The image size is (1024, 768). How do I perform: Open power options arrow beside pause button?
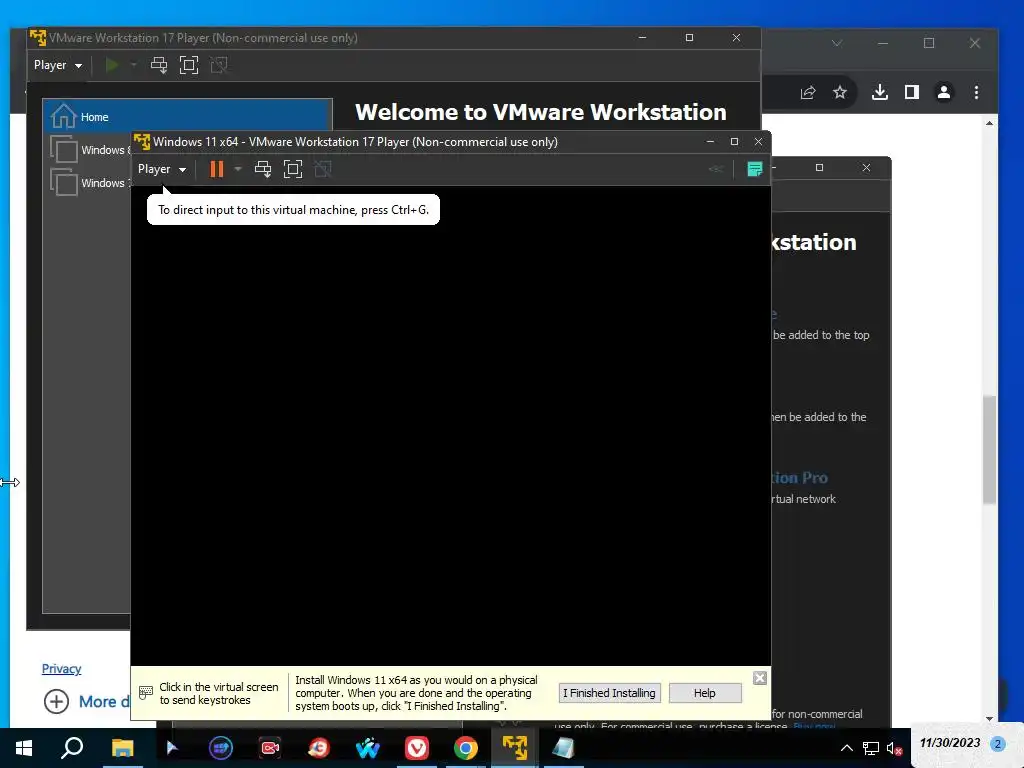(238, 169)
